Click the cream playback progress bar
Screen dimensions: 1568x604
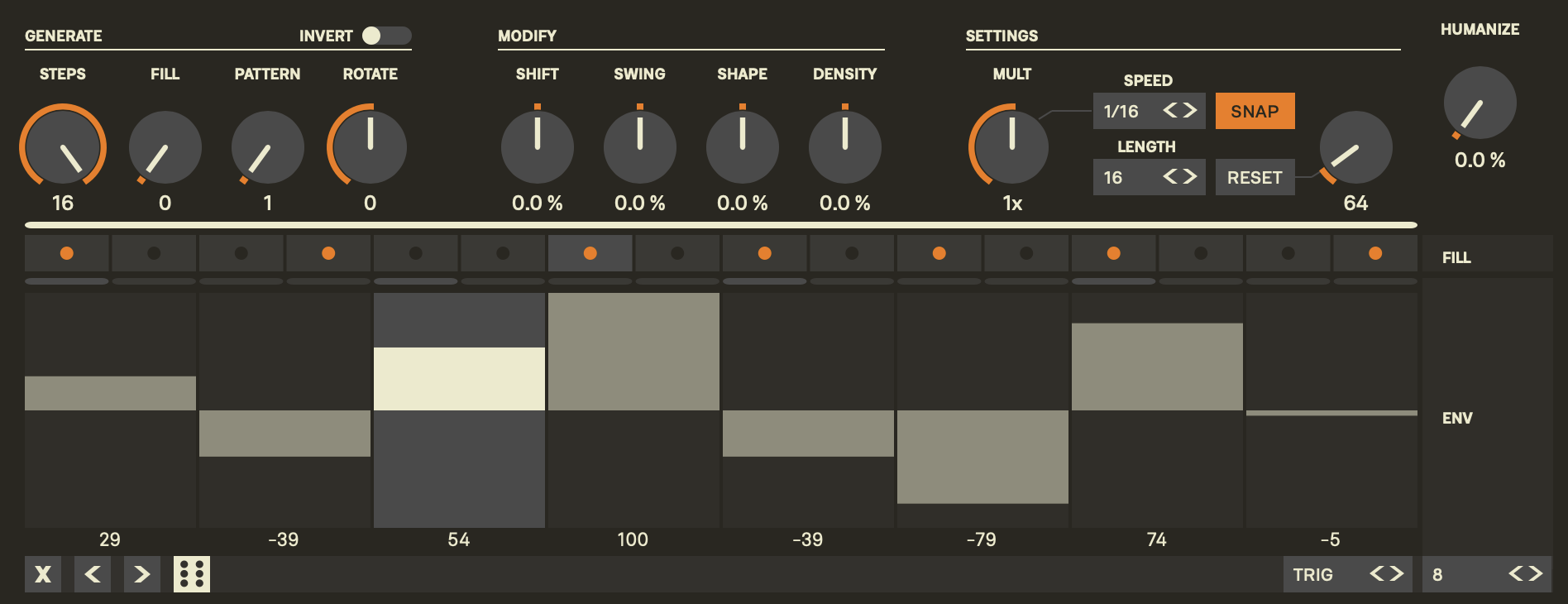coord(721,225)
